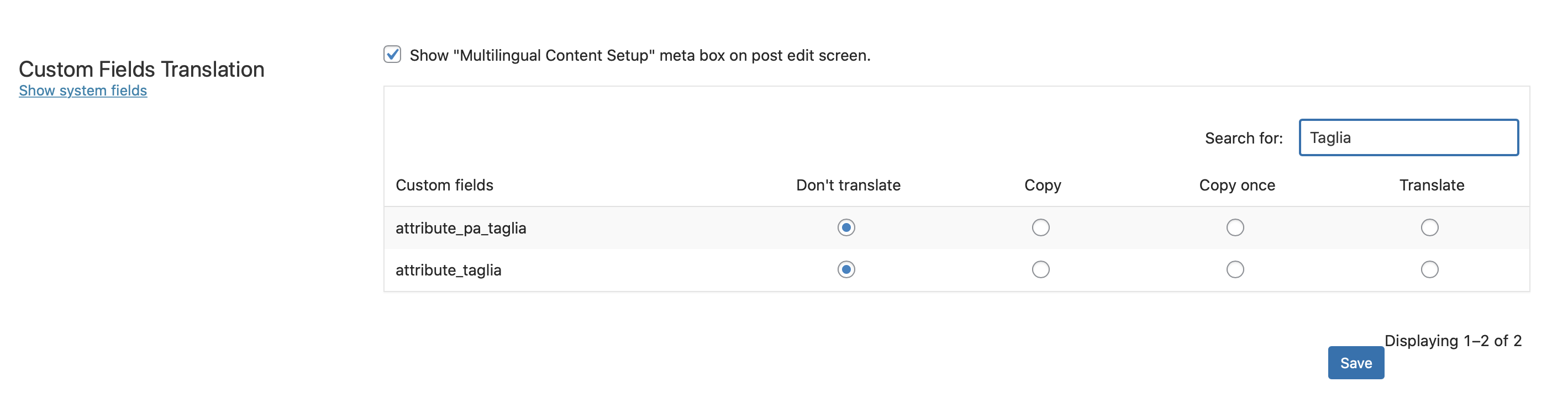
Task: Select Don't translate for attribute_pa_taglia
Action: click(x=846, y=227)
